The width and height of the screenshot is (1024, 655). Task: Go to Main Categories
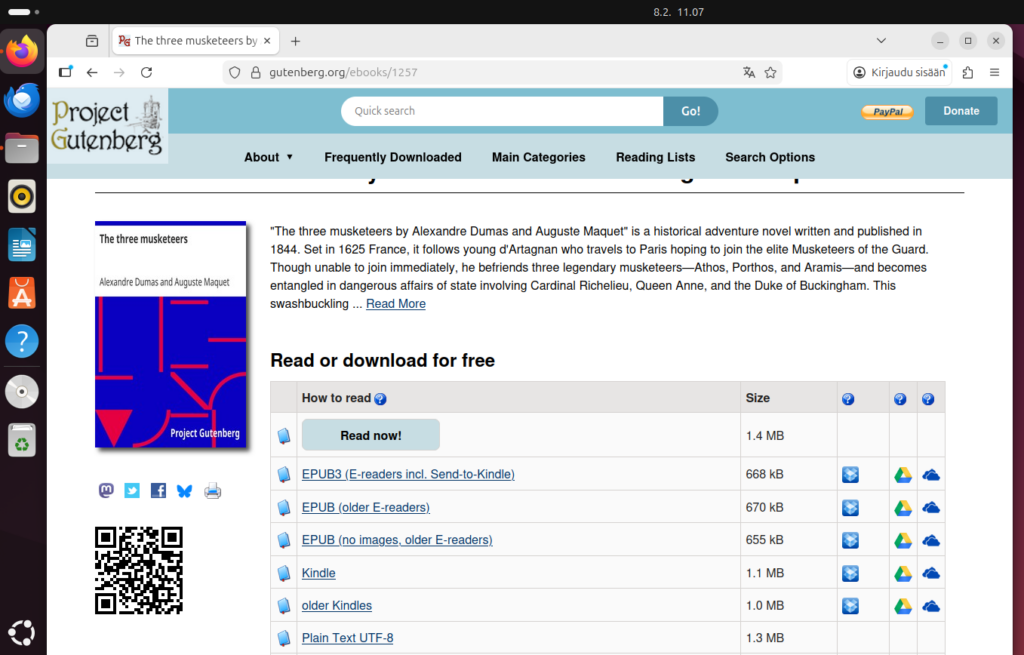[538, 157]
